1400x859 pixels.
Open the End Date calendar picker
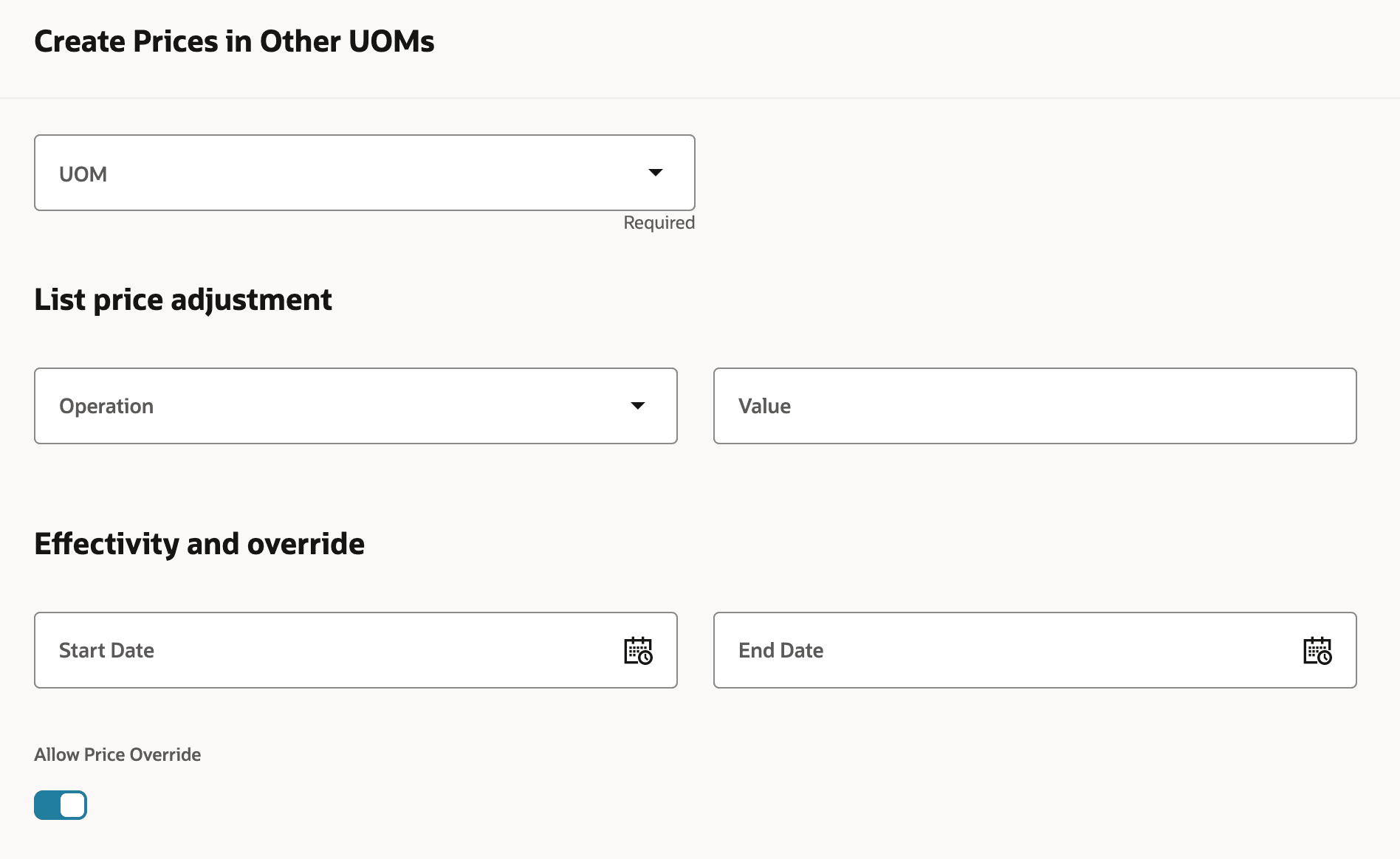click(1317, 651)
